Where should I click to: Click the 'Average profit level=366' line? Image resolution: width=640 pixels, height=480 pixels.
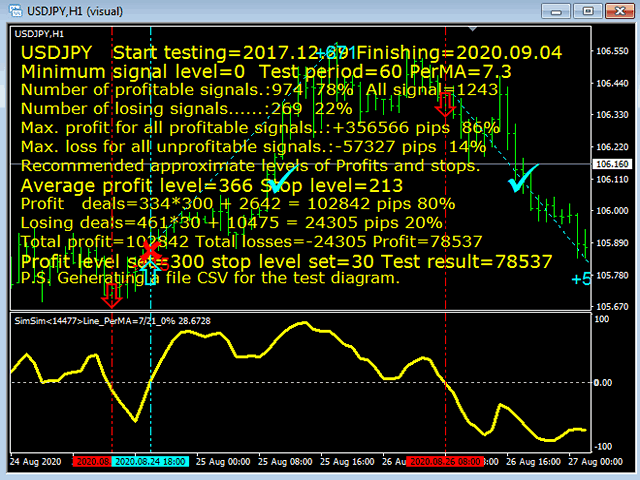coord(211,186)
